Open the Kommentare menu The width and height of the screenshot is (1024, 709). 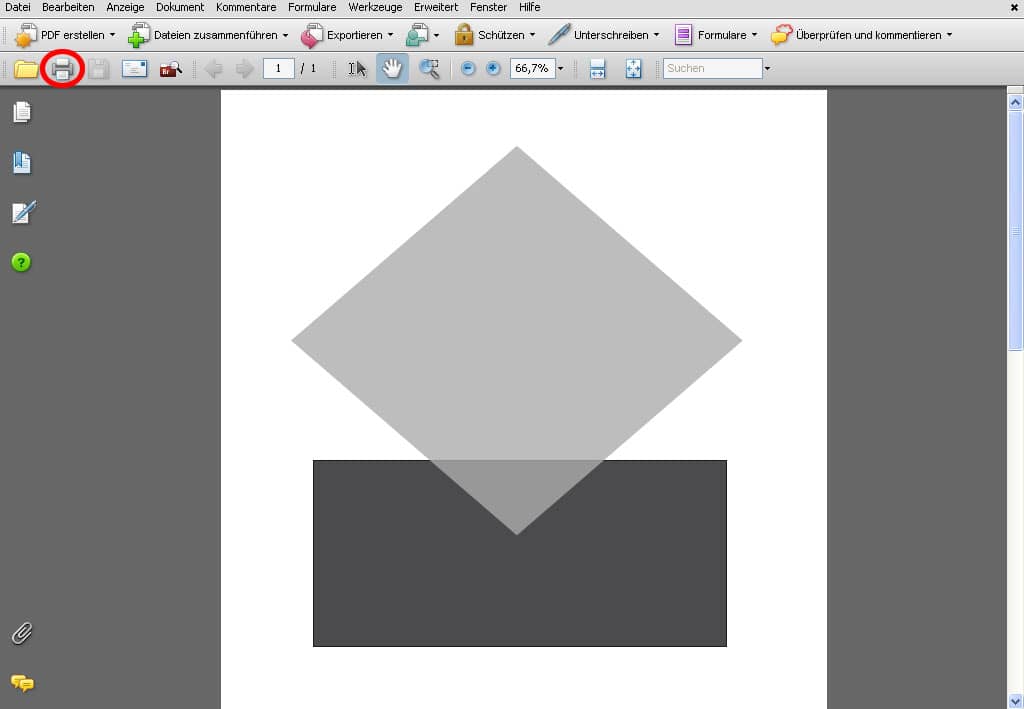(x=245, y=7)
